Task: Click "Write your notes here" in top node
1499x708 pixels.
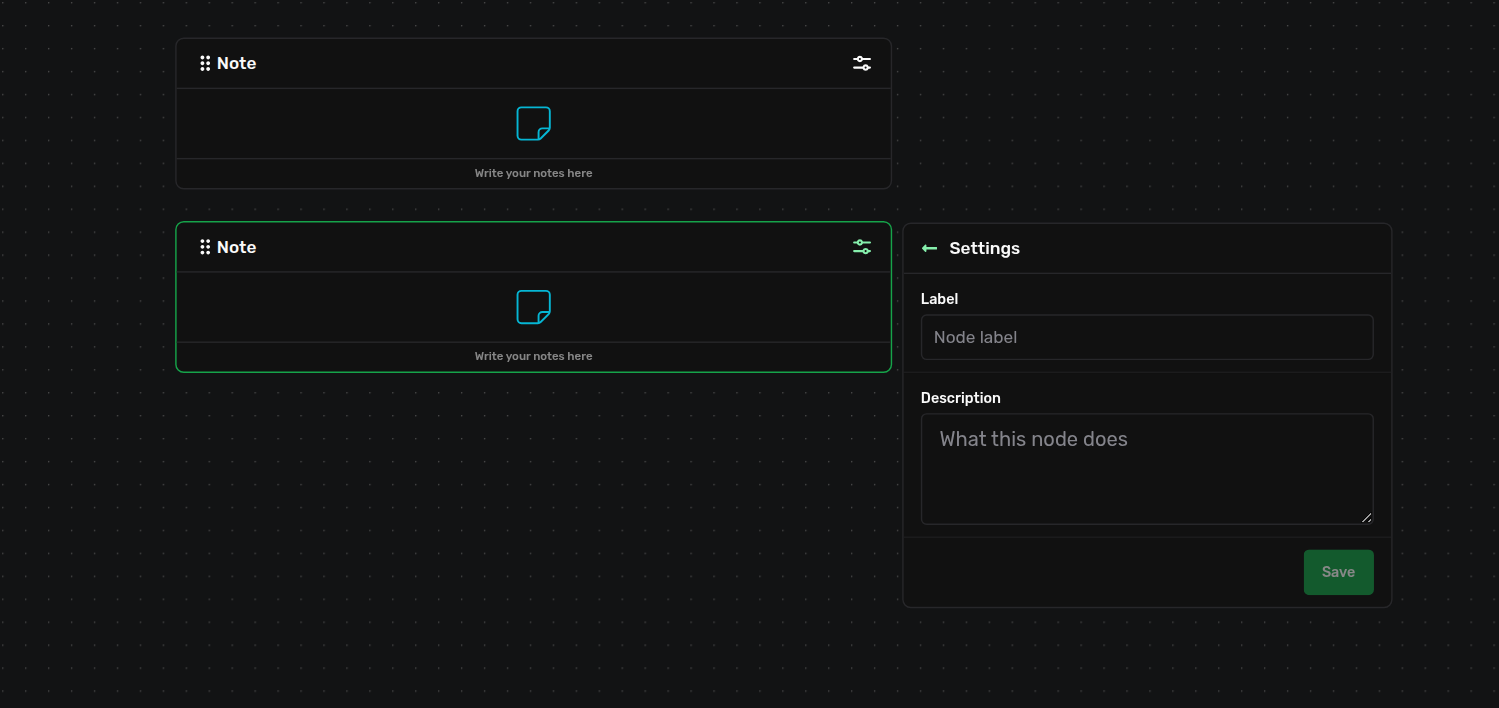Action: 534,173
